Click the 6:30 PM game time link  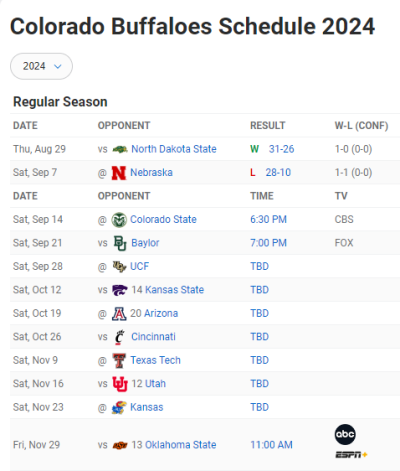pyautogui.click(x=268, y=220)
